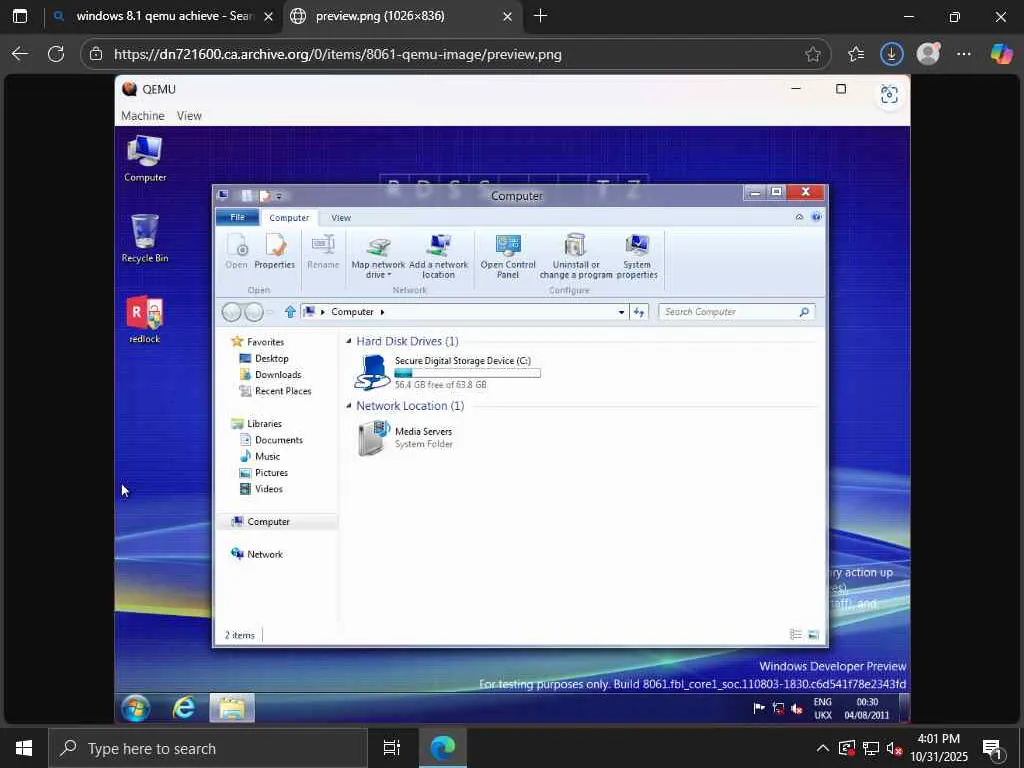Collapse the Network Location group

349,406
